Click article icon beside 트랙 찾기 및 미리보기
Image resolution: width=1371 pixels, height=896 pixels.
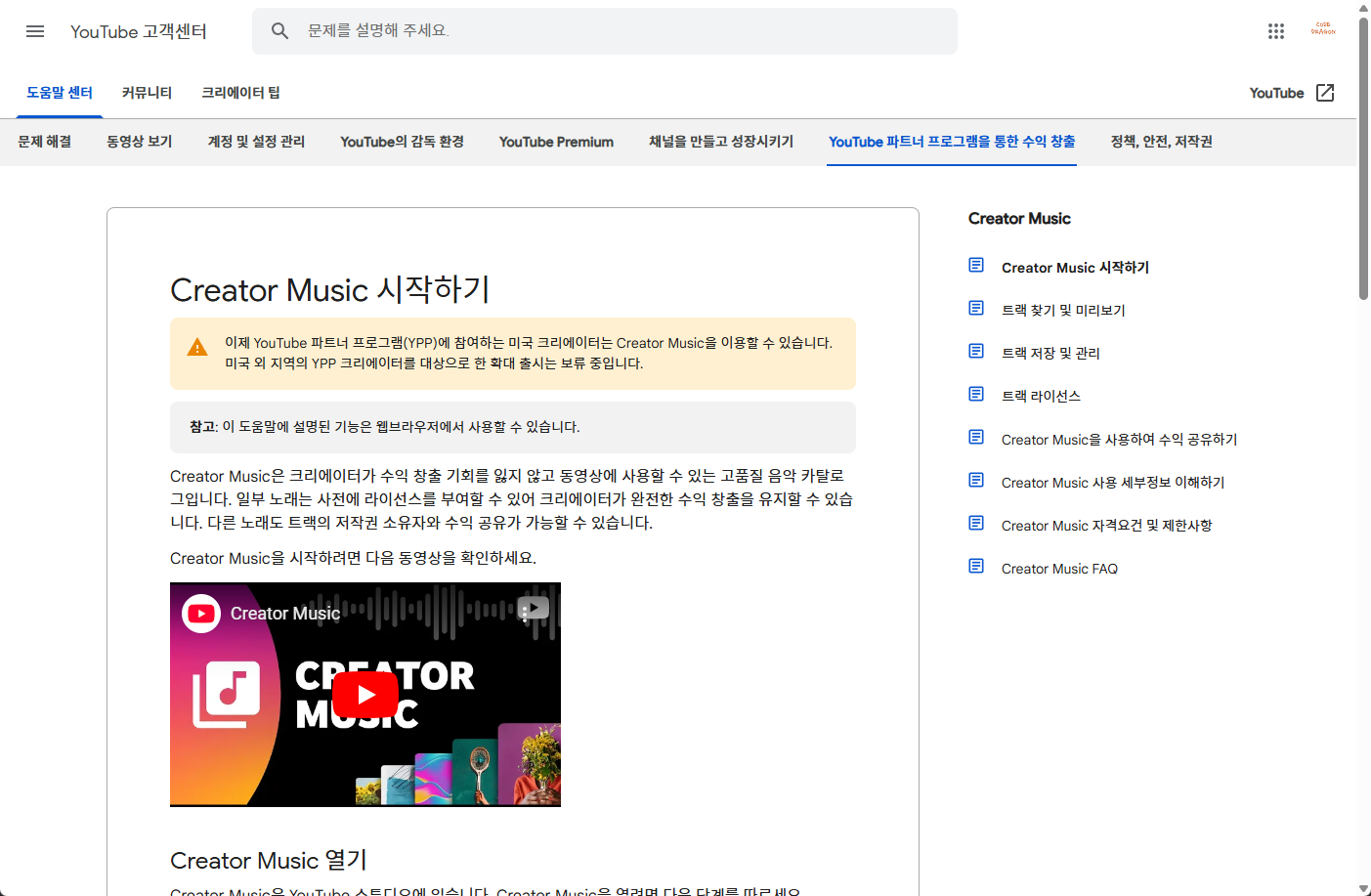[976, 308]
